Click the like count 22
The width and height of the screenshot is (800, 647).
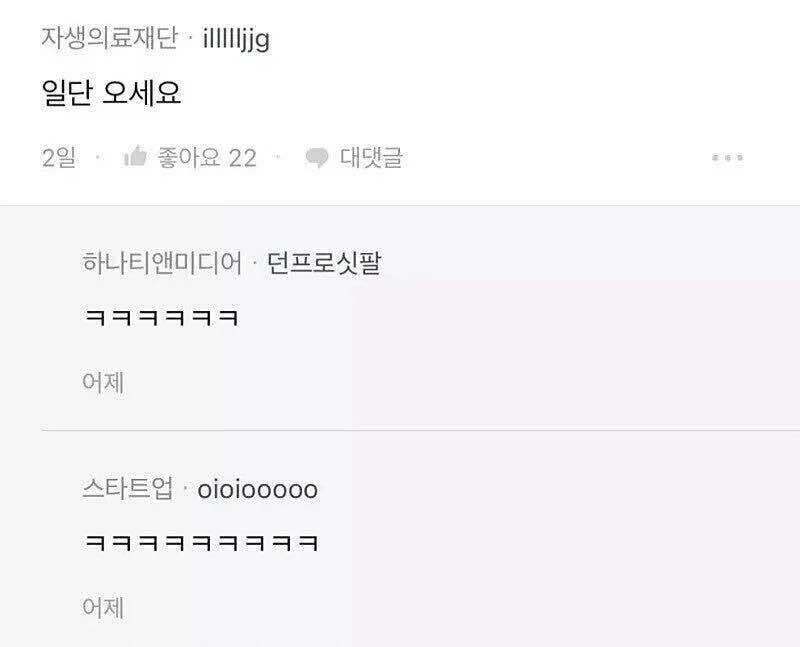(x=242, y=158)
